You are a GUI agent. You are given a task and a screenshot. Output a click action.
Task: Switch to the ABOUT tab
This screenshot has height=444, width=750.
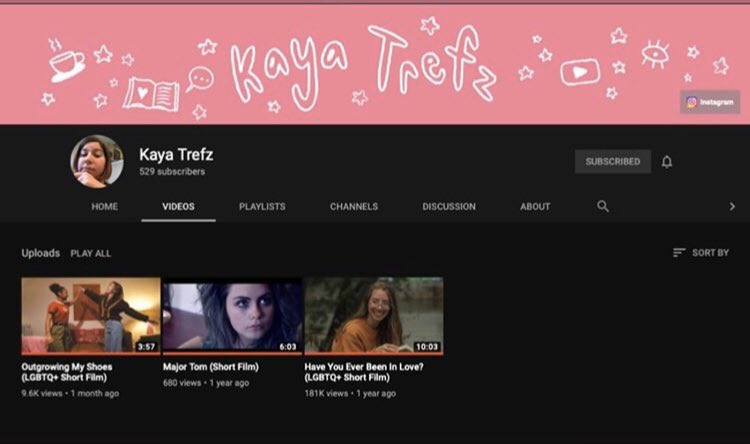pos(535,207)
